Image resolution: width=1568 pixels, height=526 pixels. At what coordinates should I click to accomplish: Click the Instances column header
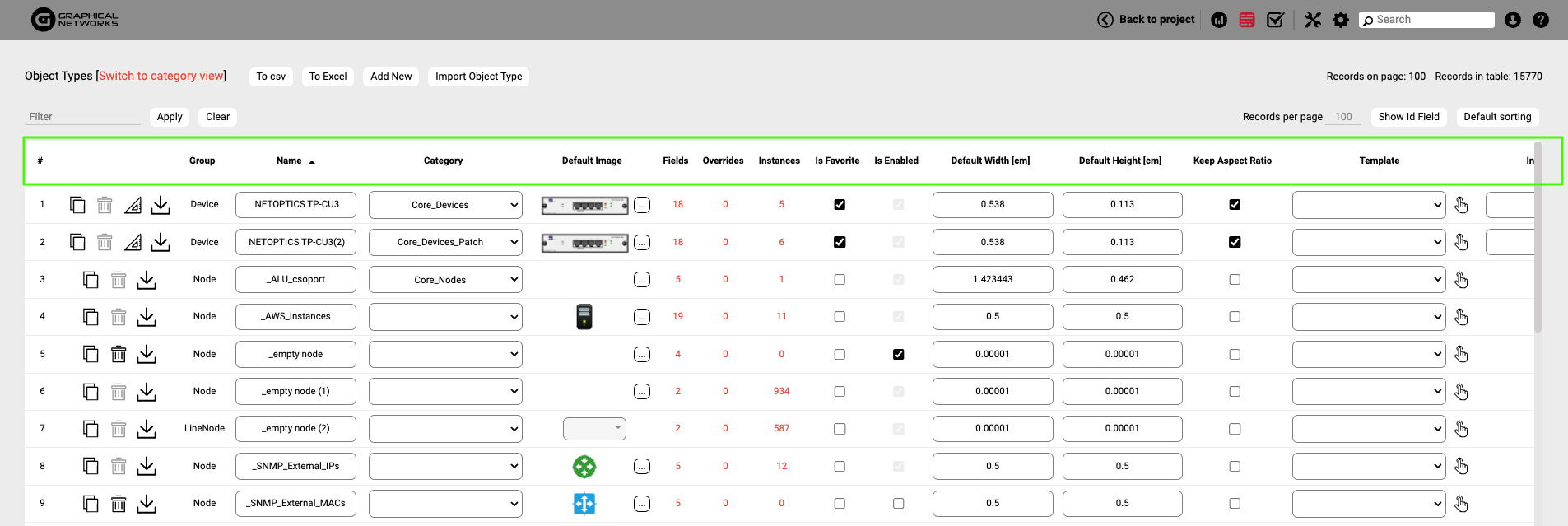tap(779, 161)
